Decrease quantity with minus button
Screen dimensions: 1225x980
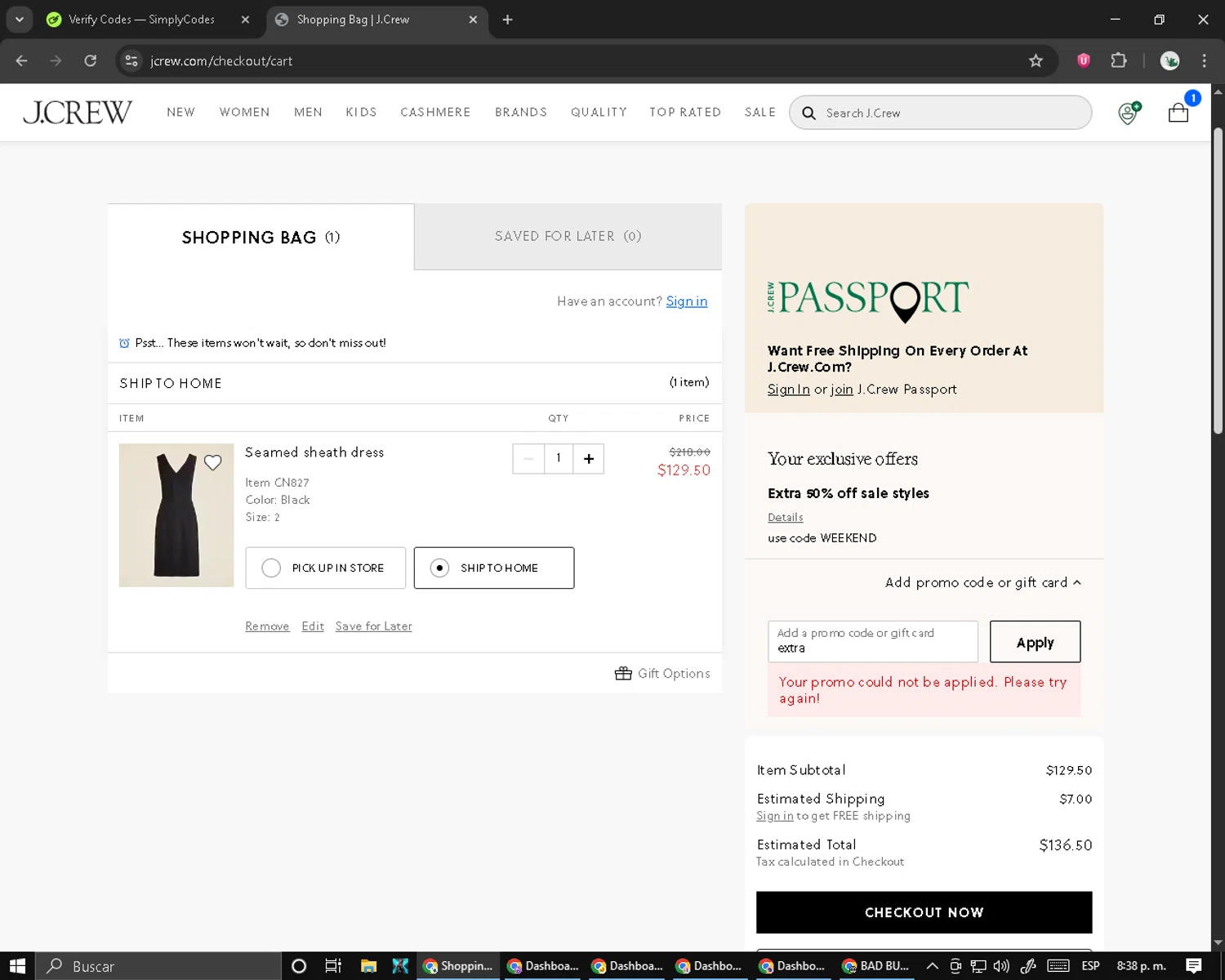coord(528,459)
